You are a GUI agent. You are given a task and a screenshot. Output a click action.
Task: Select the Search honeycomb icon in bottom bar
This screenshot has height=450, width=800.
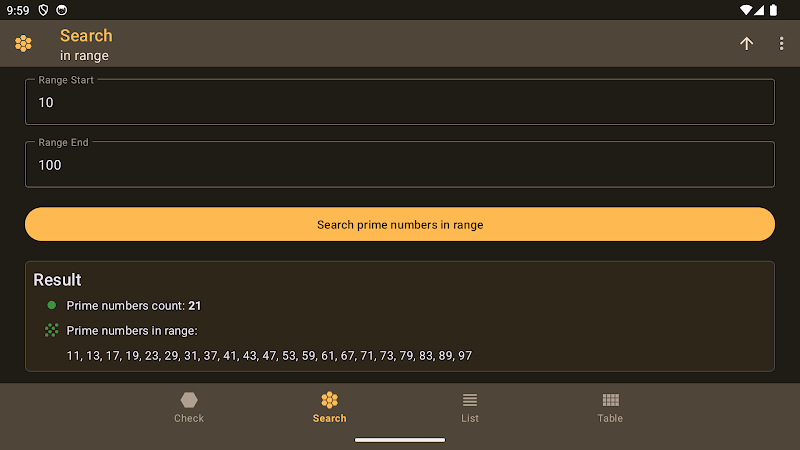pos(330,399)
